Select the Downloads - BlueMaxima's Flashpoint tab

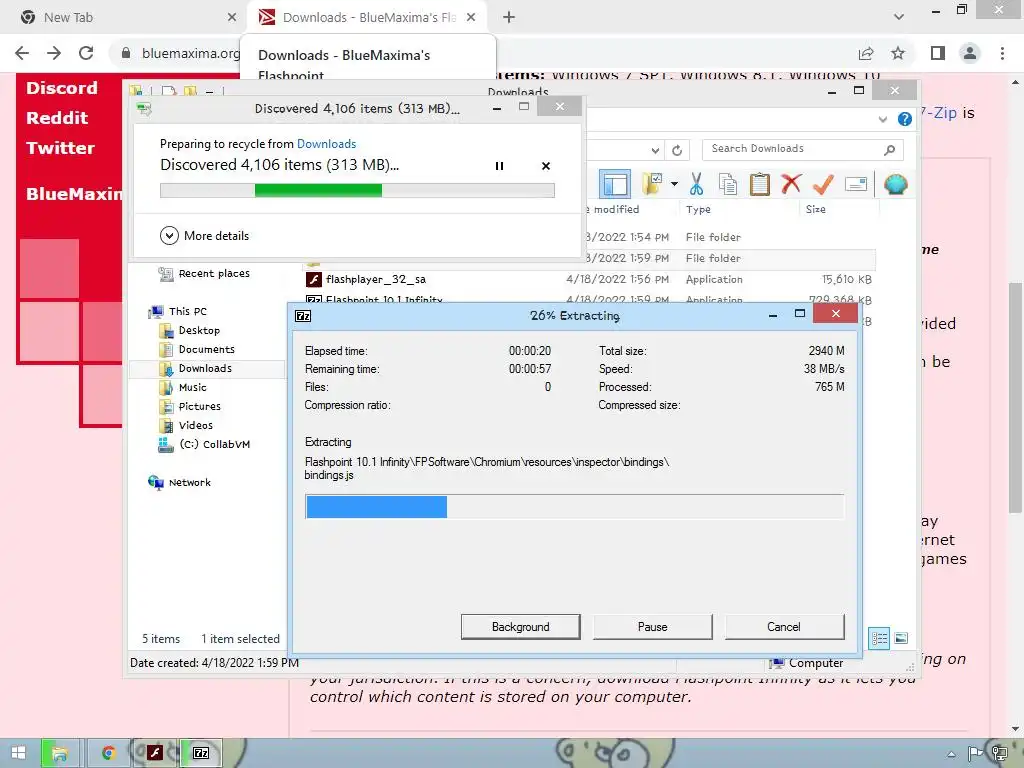coord(368,18)
